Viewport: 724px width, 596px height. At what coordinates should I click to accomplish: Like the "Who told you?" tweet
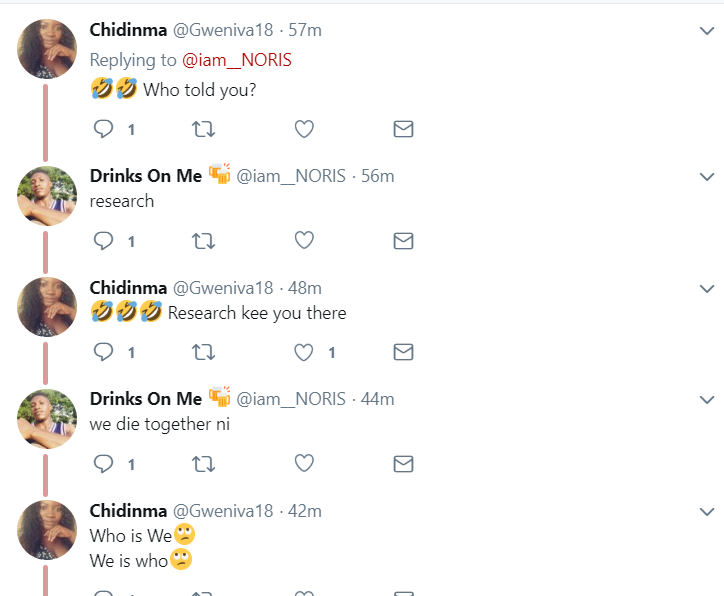pyautogui.click(x=304, y=129)
